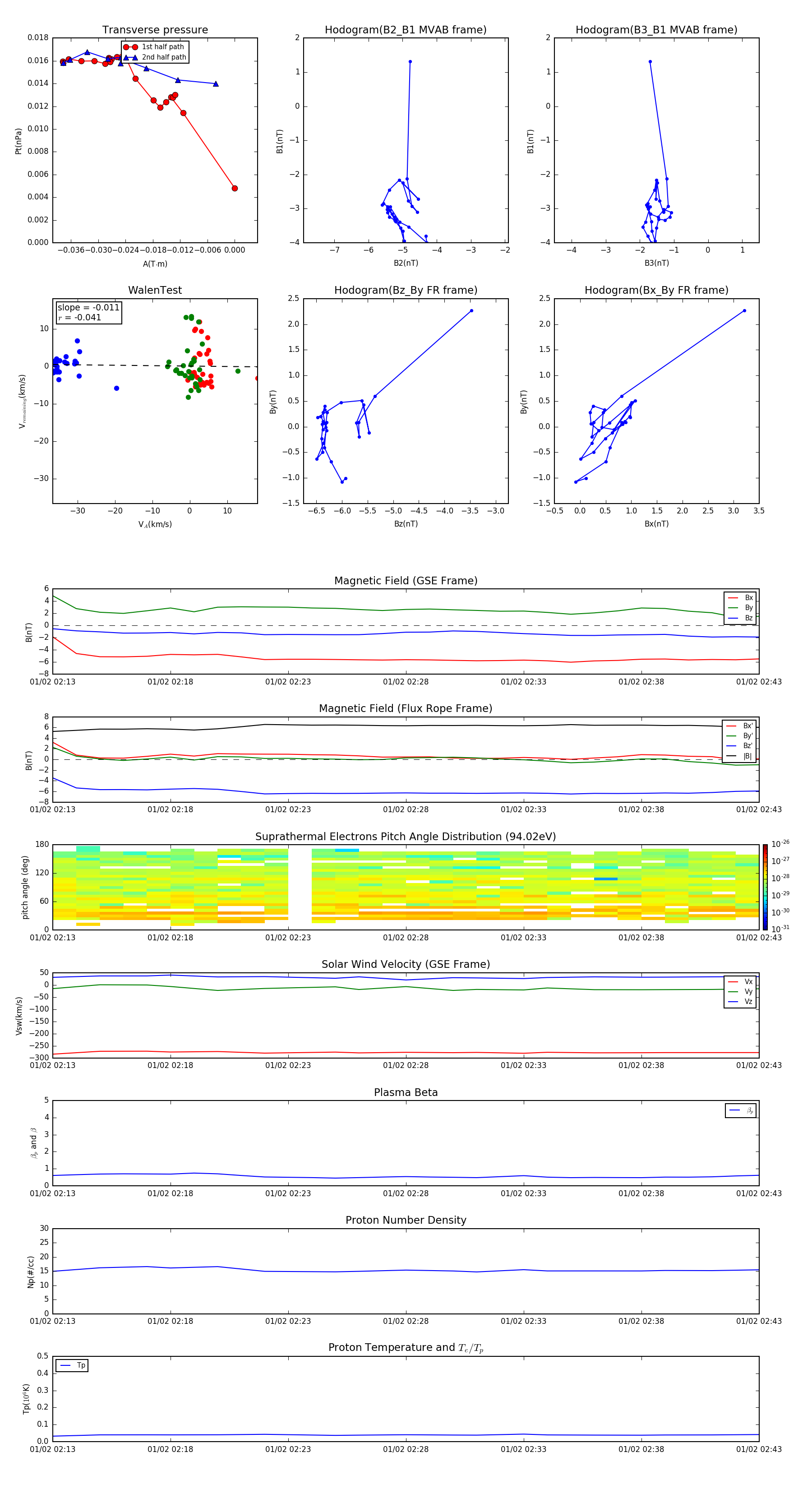This screenshot has width=812, height=1489.
Task: Click 'Magnetic Field (Flux Rope Frame)' title
Action: click(406, 709)
